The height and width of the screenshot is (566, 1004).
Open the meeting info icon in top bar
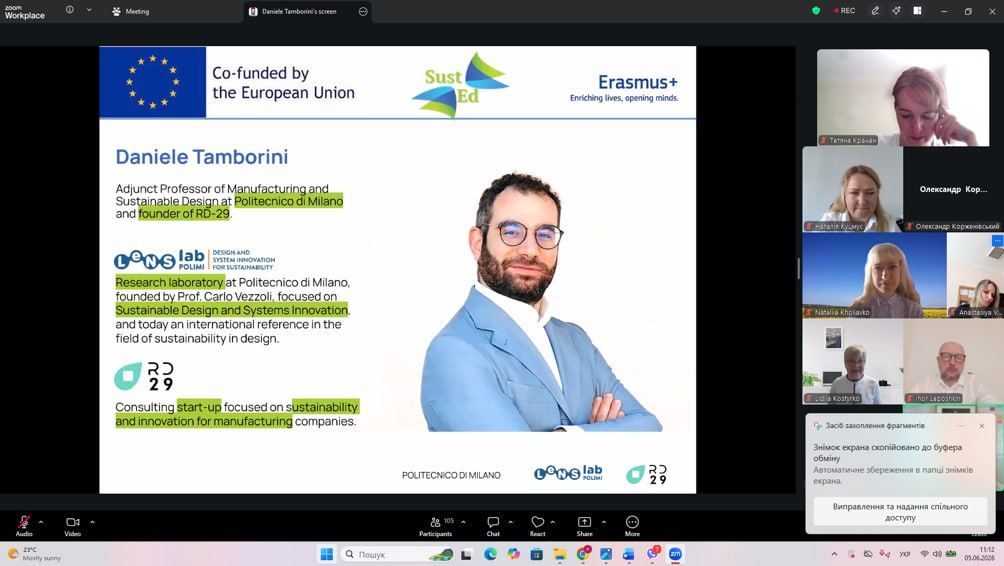pyautogui.click(x=70, y=10)
